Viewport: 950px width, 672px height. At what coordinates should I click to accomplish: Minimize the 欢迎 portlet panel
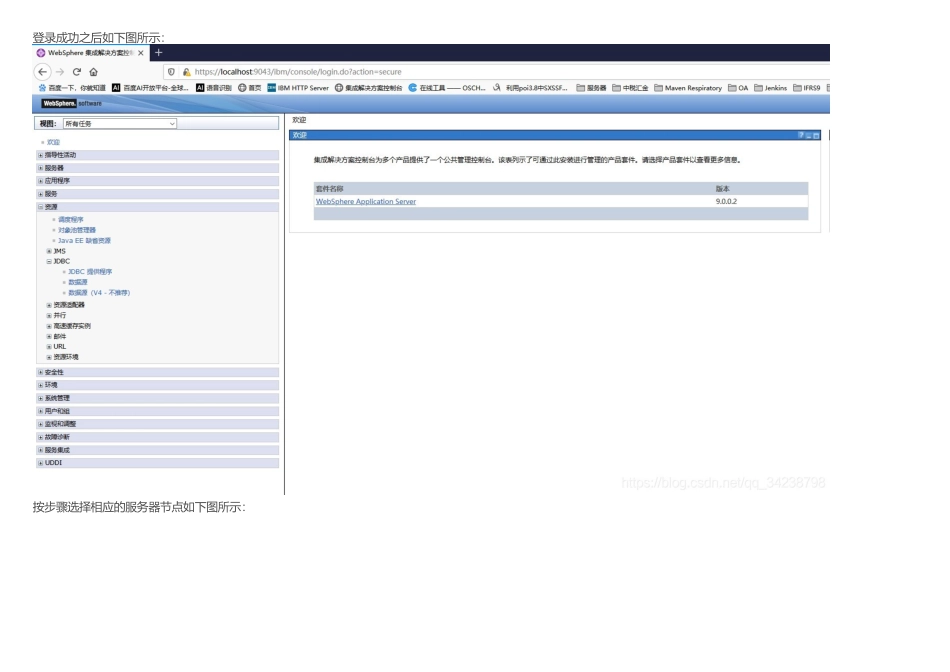808,135
